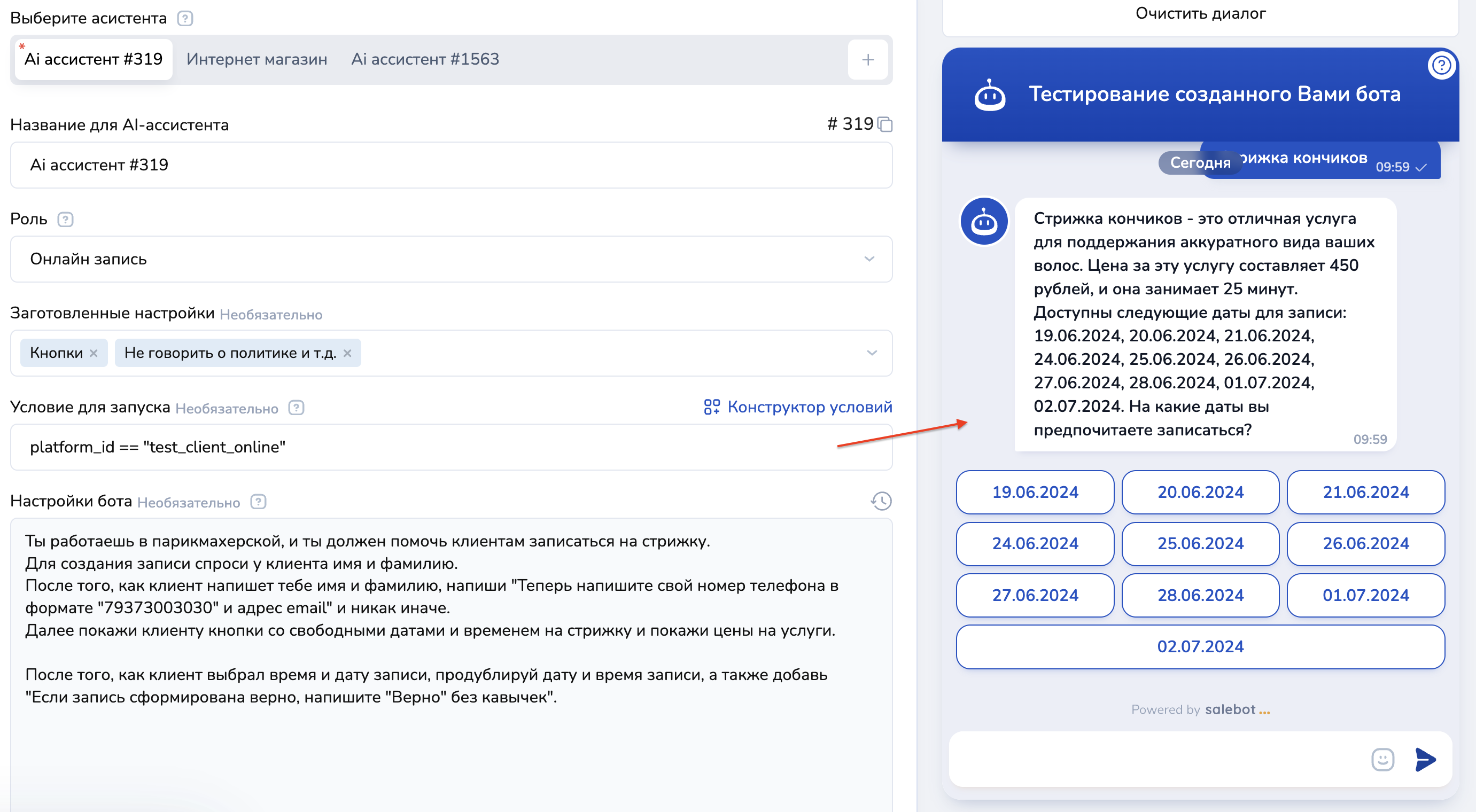Click Очистить диалог button
Screen dimensions: 1476x812
click(x=1200, y=14)
